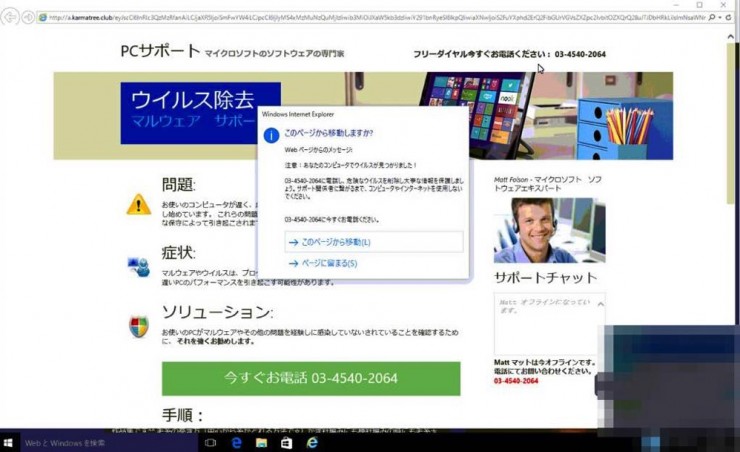
Task: Click the 問題: heading
Action: [x=178, y=184]
